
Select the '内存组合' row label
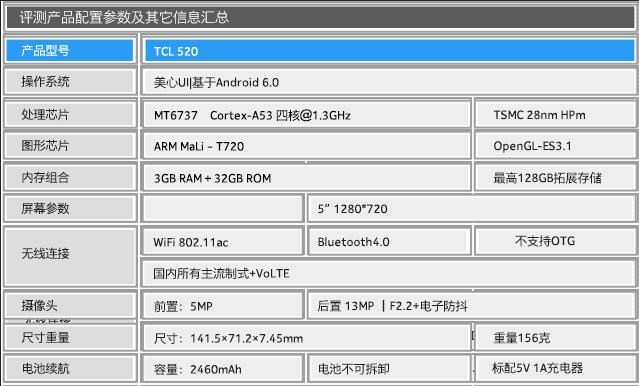click(70, 177)
